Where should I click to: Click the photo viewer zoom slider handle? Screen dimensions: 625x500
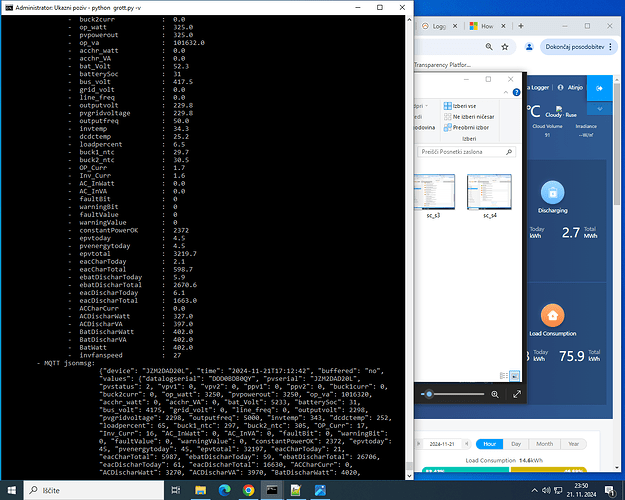pos(430,394)
